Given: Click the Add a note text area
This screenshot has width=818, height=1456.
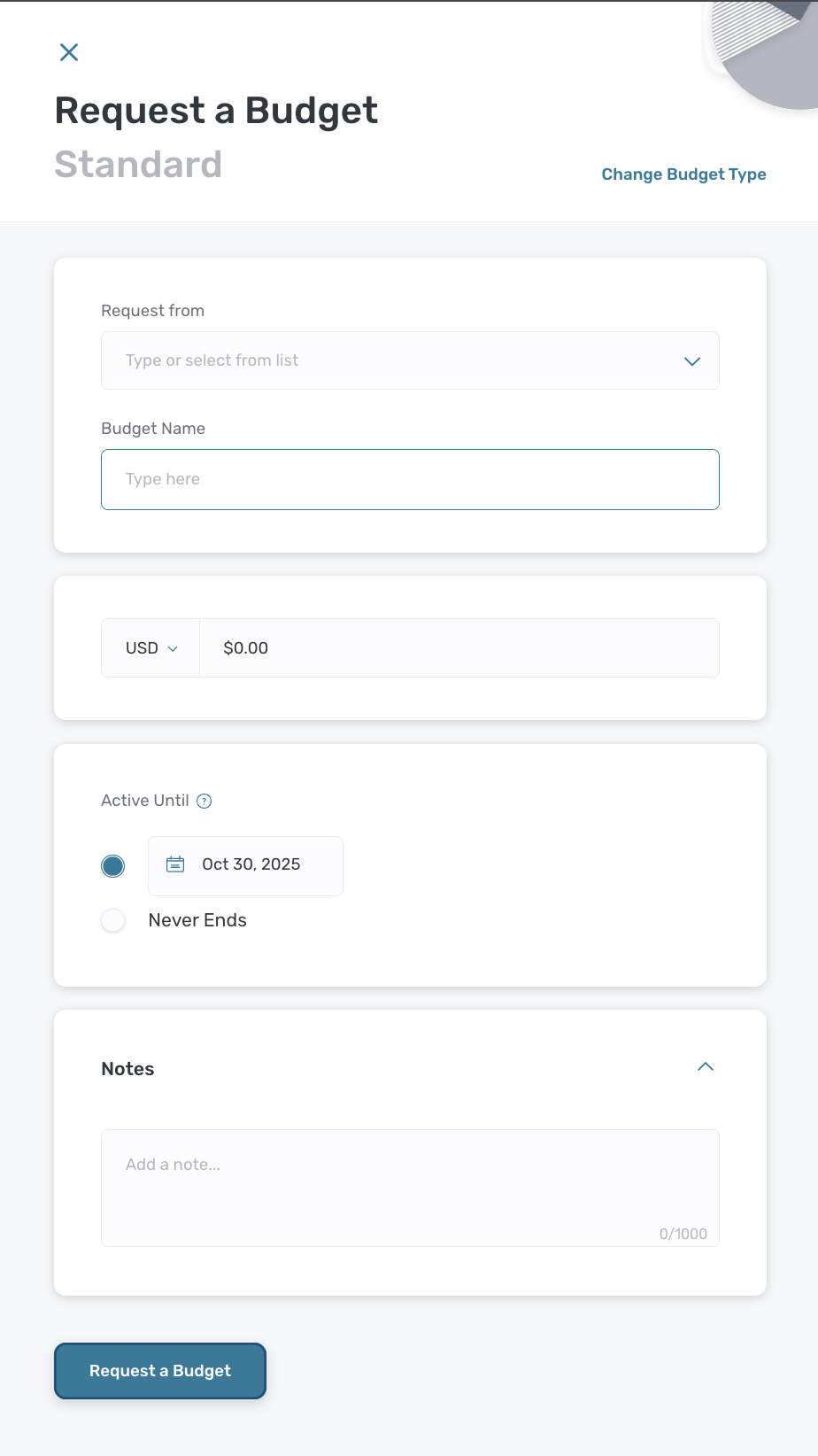Looking at the screenshot, I should 410,1188.
